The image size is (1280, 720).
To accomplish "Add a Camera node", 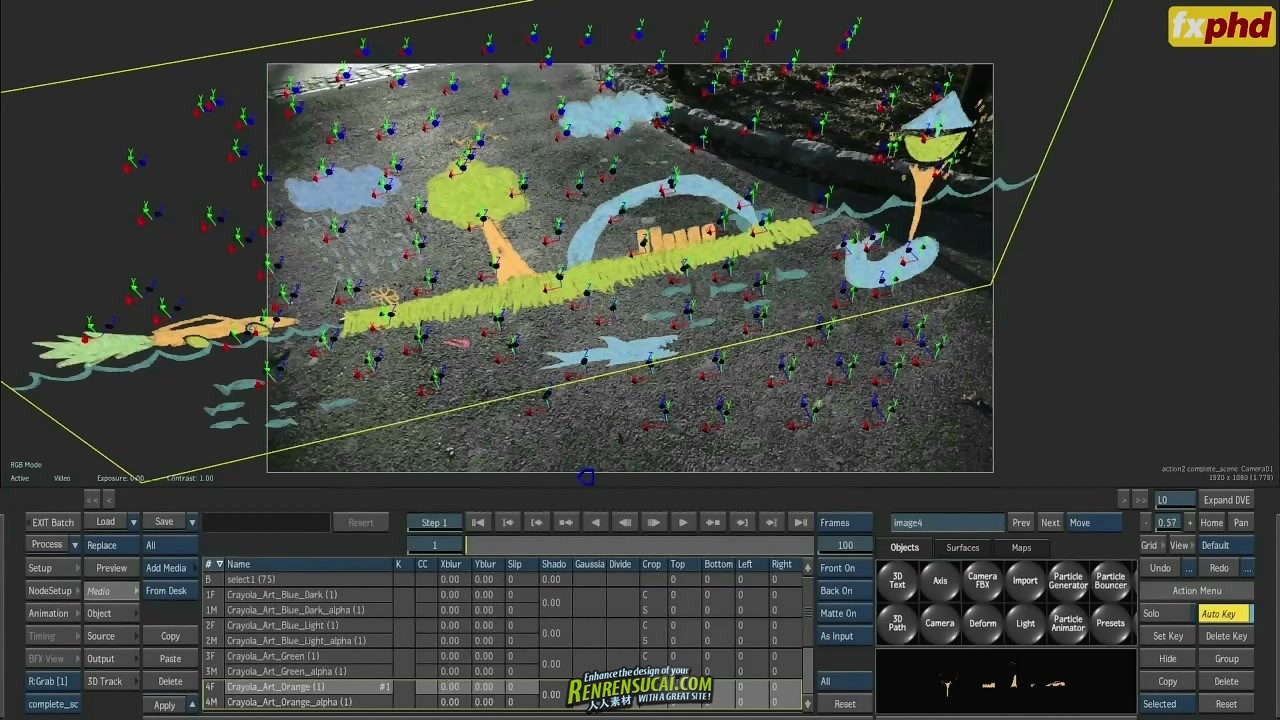I will [940, 623].
